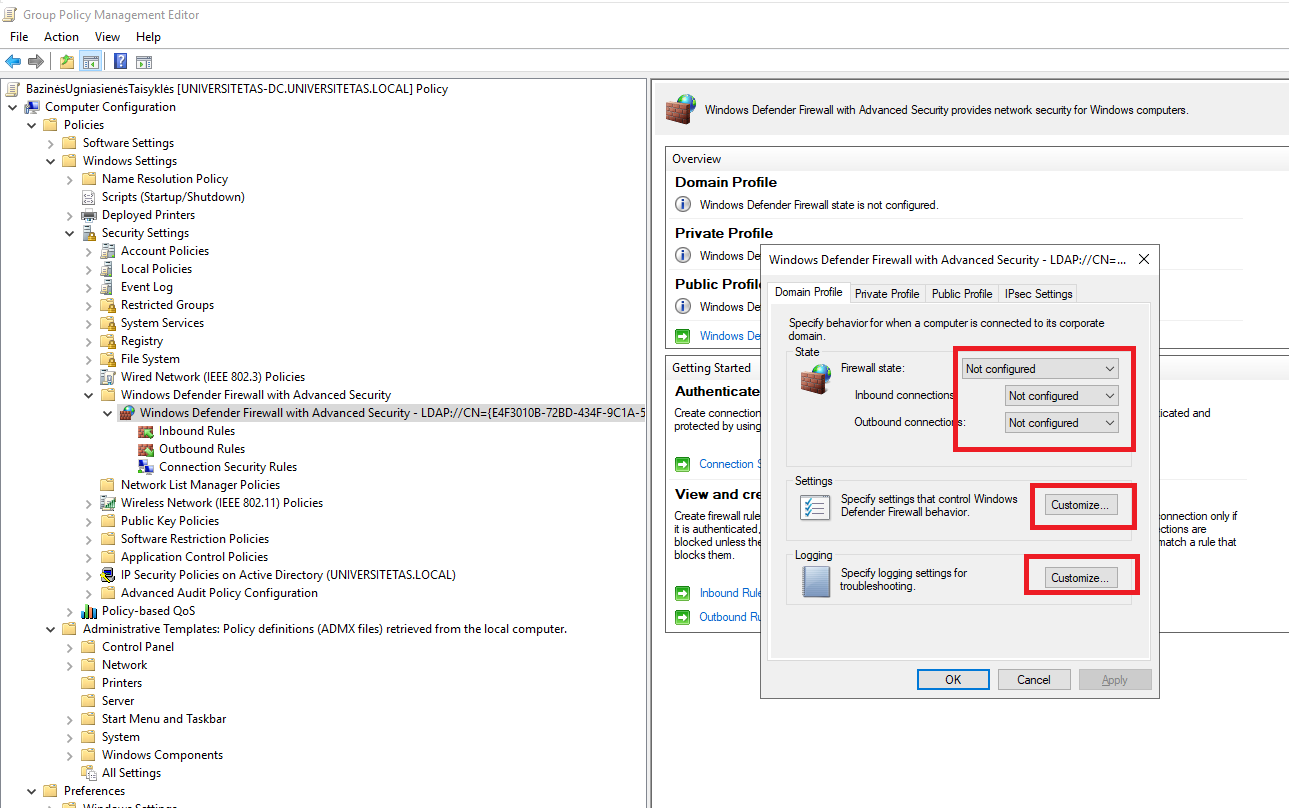Image resolution: width=1289 pixels, height=808 pixels.
Task: Click the Registry folder icon in tree
Action: [x=108, y=341]
